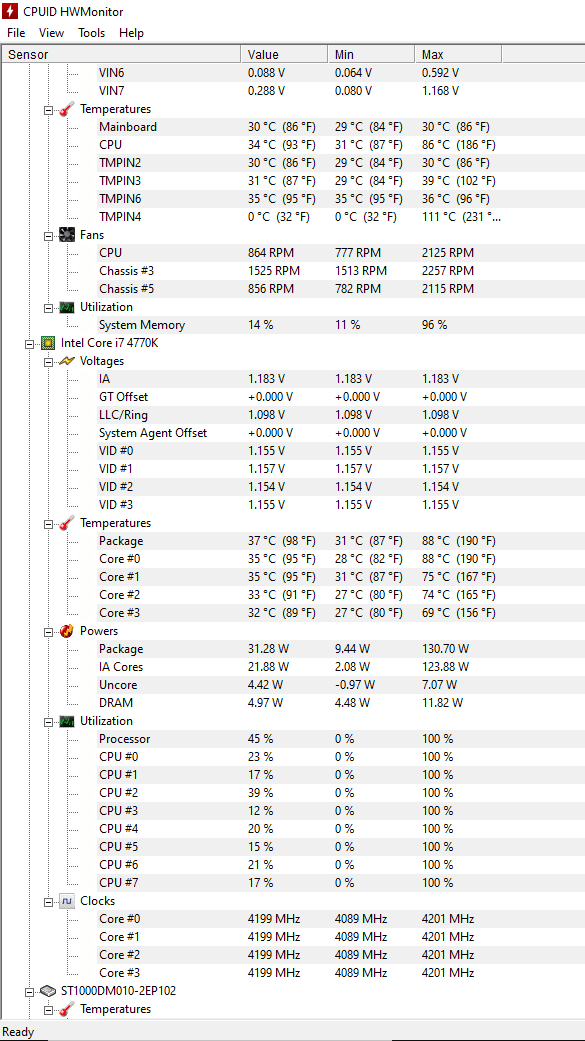Open the View menu

pyautogui.click(x=51, y=33)
